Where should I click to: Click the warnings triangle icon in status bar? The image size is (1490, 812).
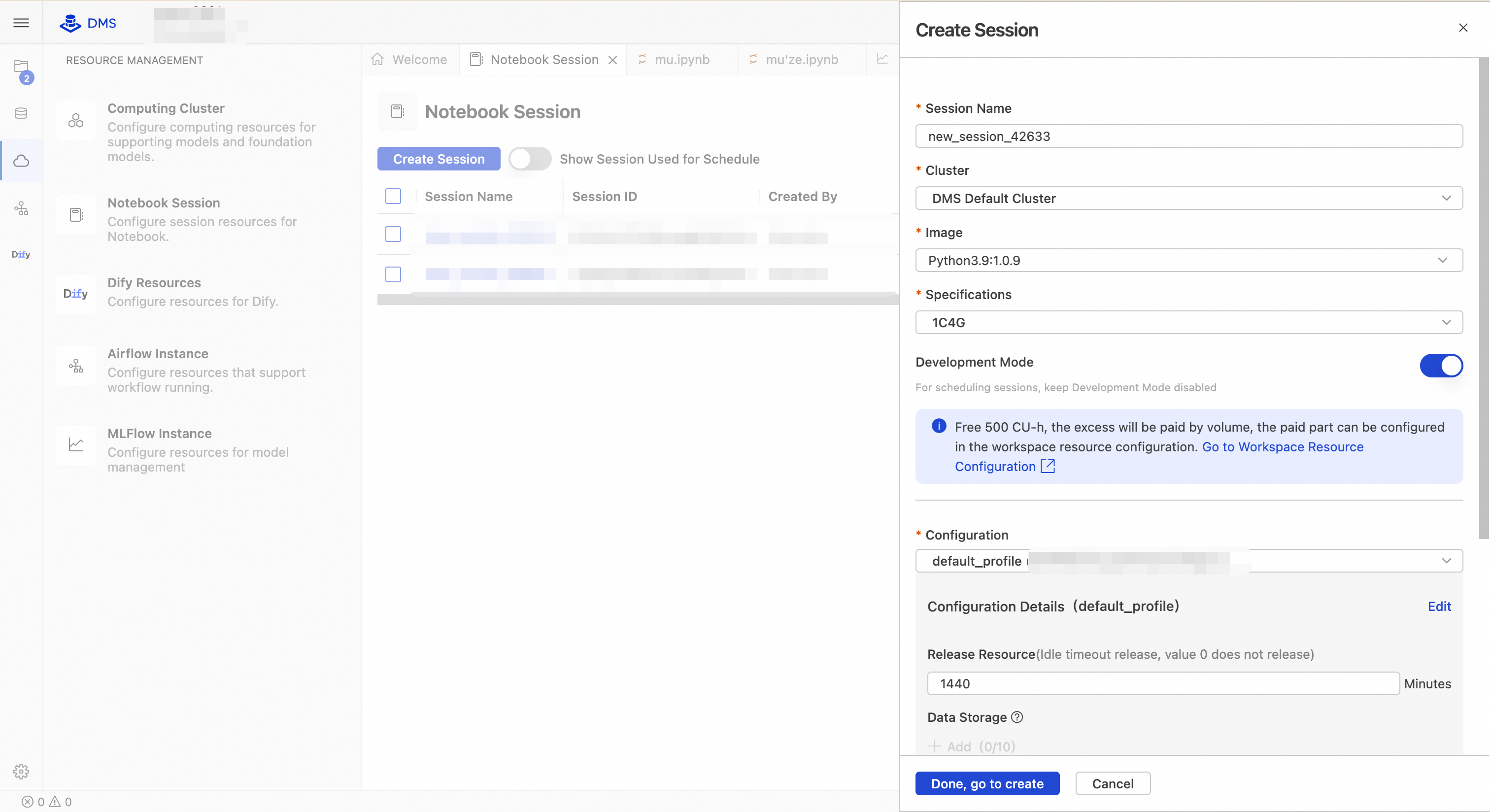[x=55, y=802]
